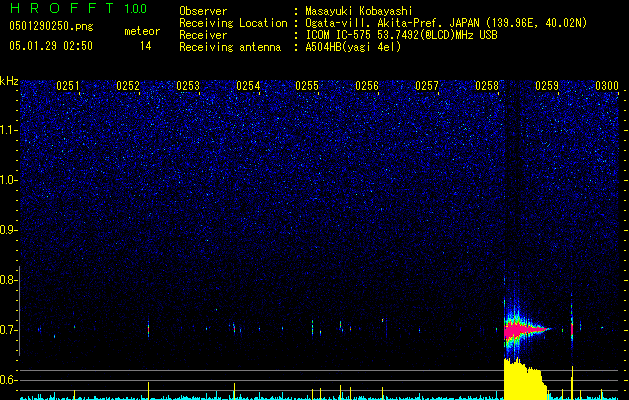The image size is (629, 400).
Task: Click the kHz axis unit label
Action: (x=9, y=81)
